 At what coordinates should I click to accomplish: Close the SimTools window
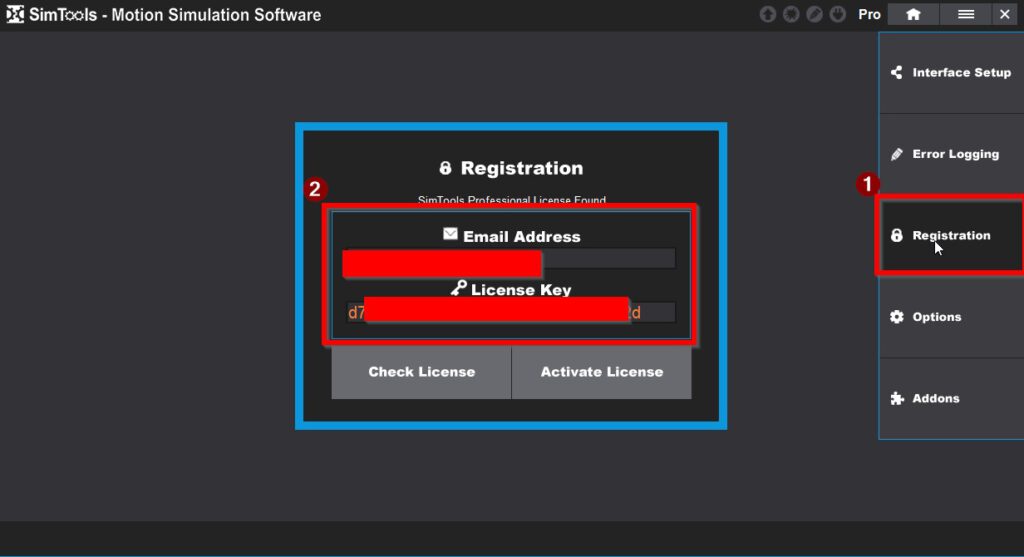pyautogui.click(x=1005, y=14)
